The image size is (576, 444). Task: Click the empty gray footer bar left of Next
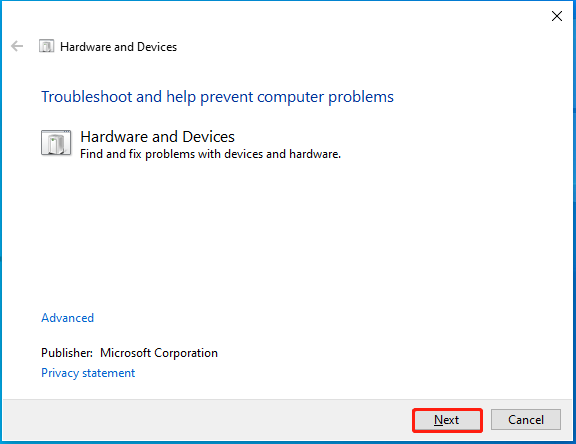(x=206, y=420)
